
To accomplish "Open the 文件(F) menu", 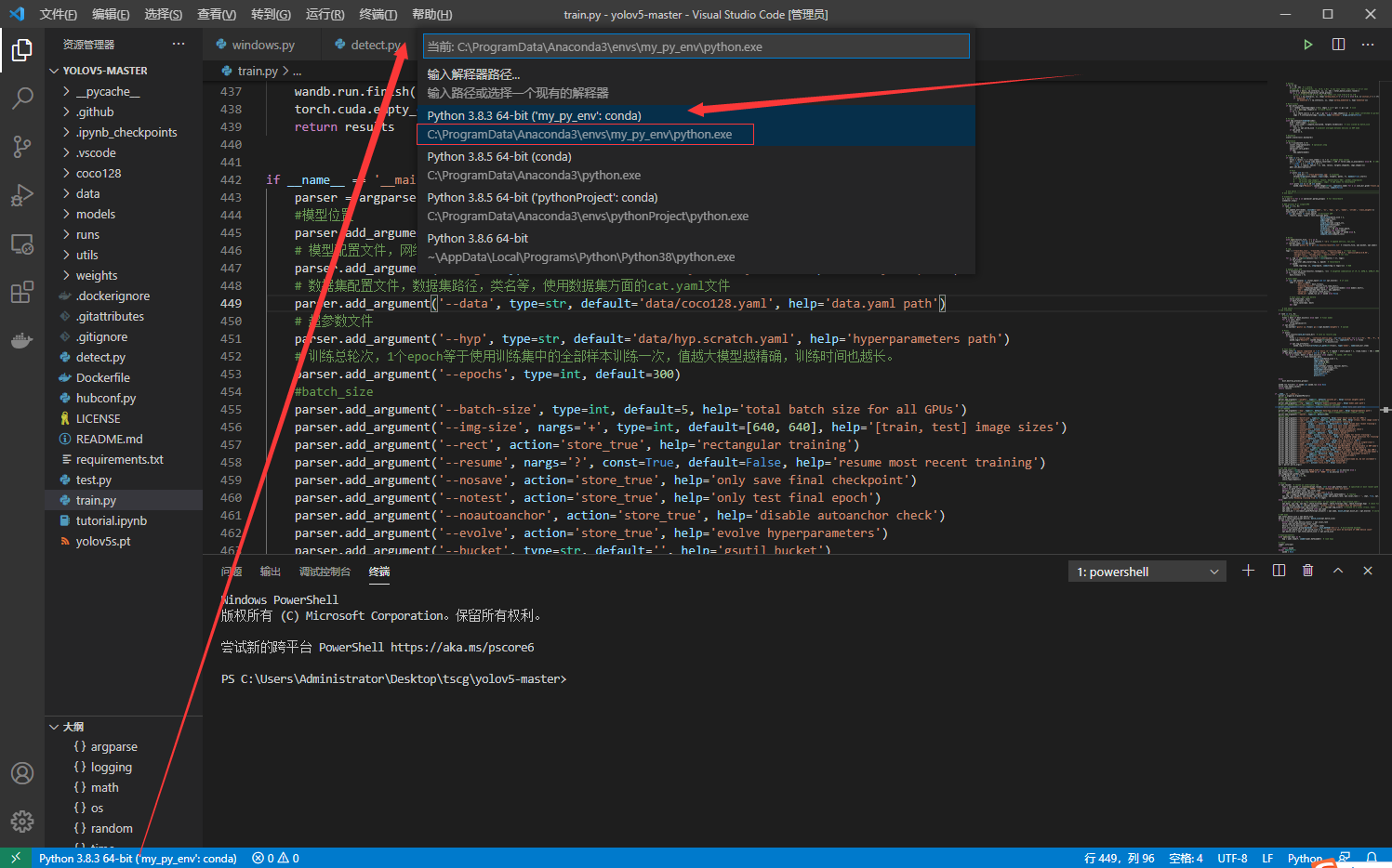I will [58, 14].
